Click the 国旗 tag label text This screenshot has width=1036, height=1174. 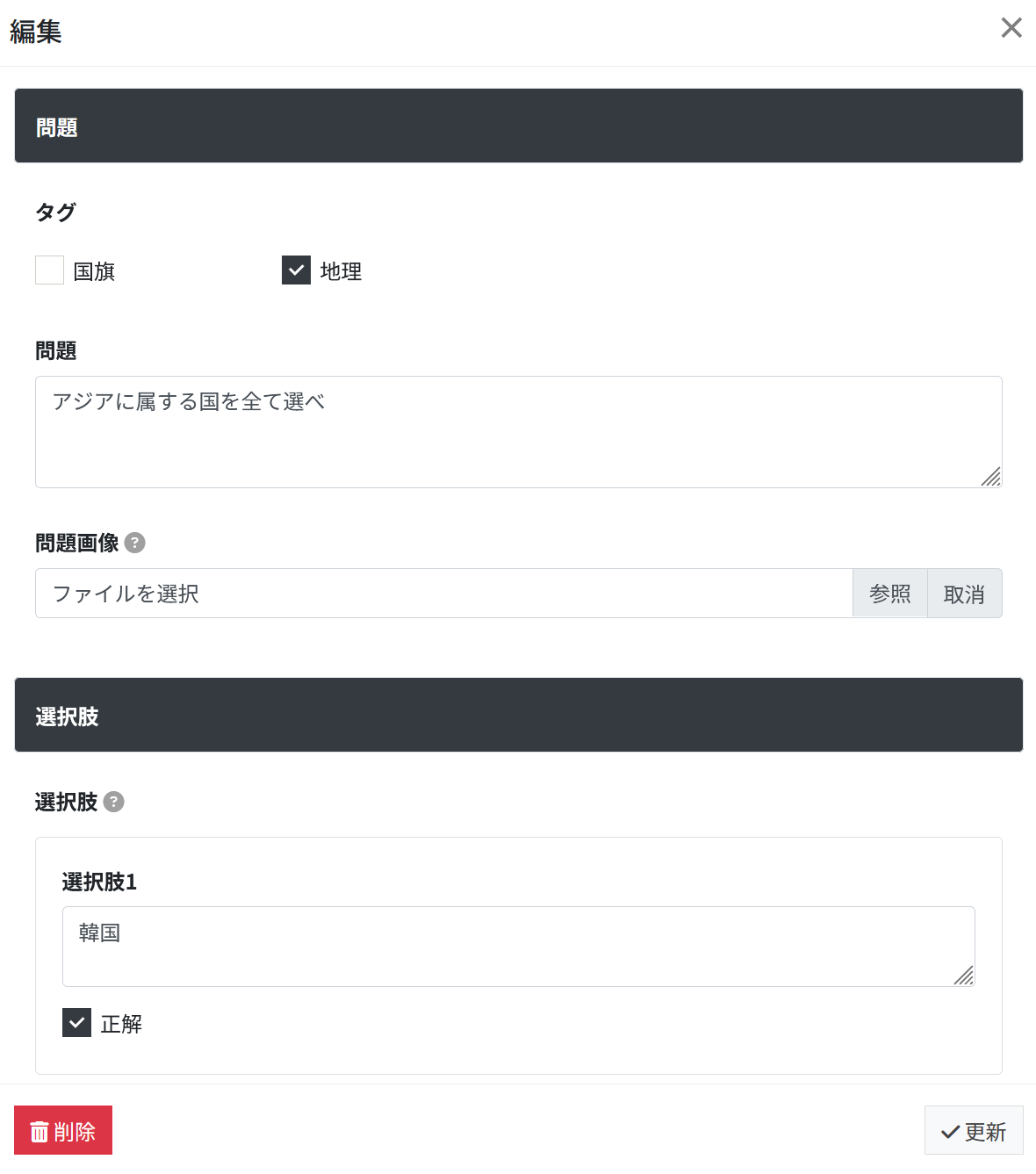point(94,271)
